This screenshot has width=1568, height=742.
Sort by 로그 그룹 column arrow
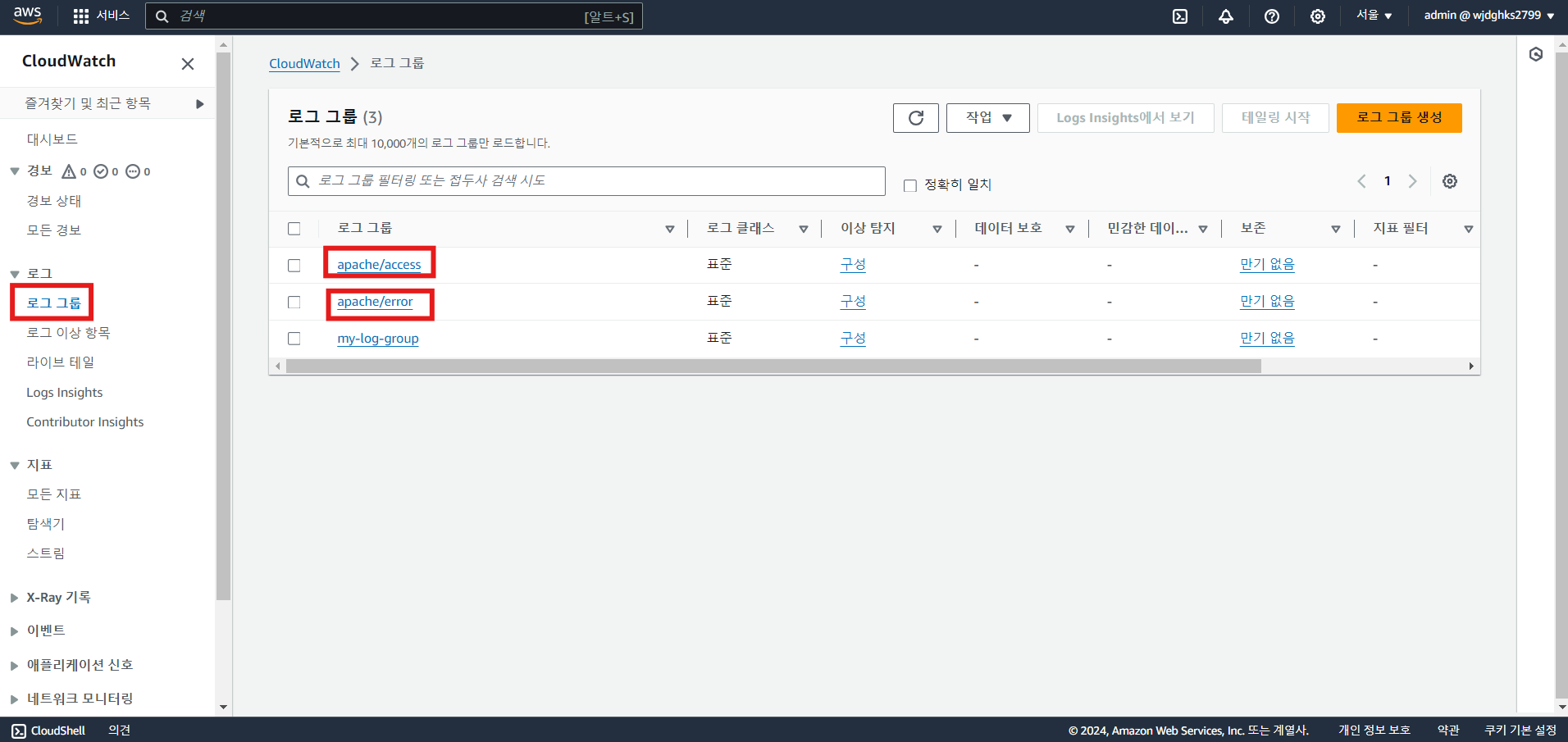point(670,229)
